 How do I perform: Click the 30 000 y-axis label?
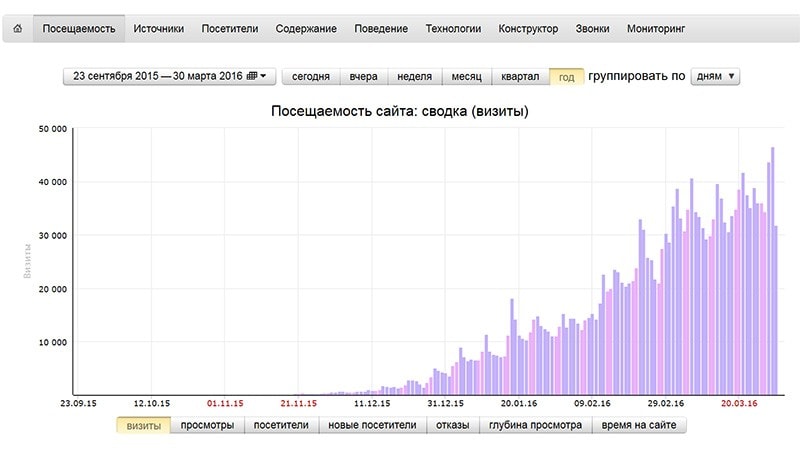[x=53, y=236]
